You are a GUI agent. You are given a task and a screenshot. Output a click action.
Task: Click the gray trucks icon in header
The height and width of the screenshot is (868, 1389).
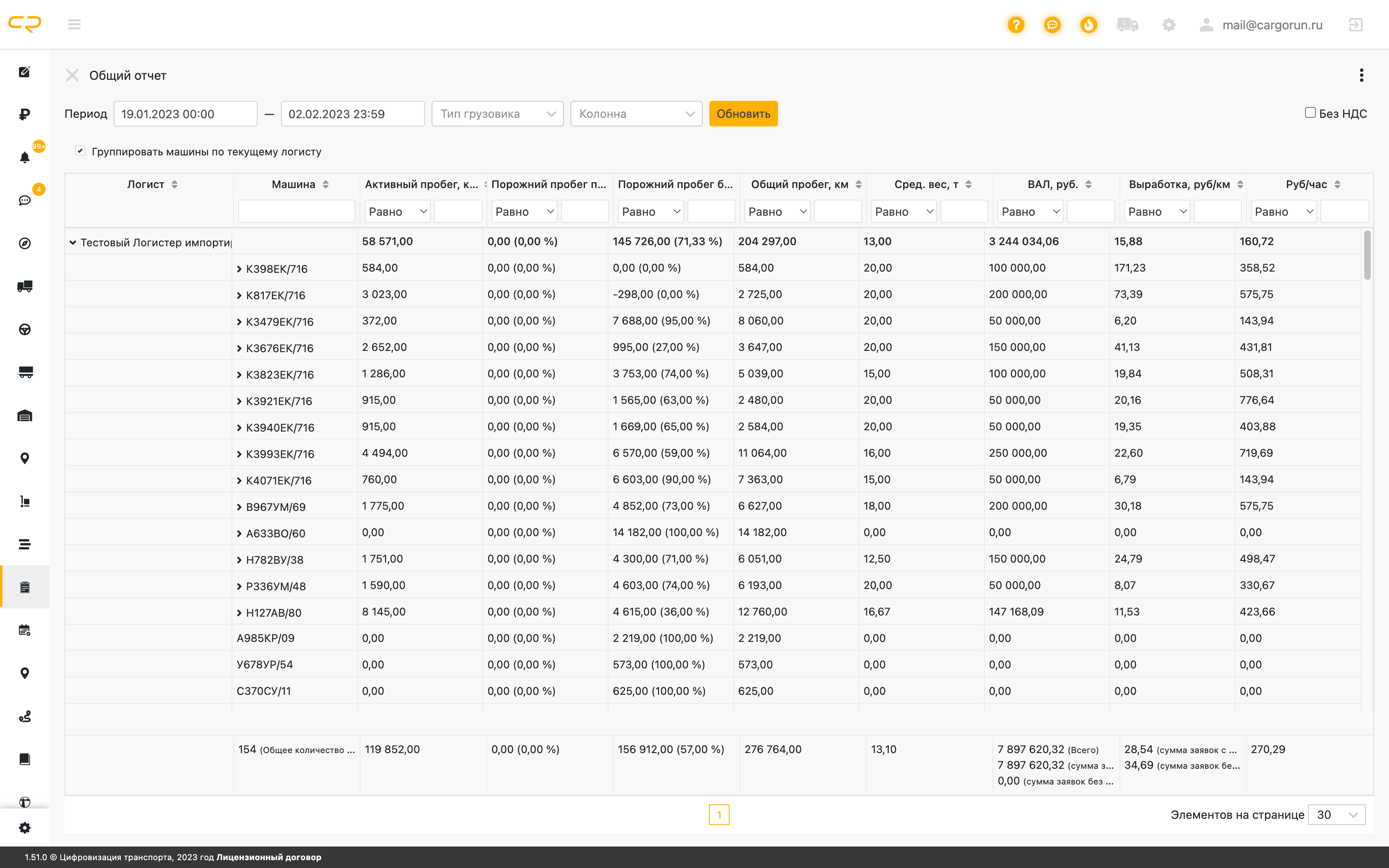coord(1127,25)
